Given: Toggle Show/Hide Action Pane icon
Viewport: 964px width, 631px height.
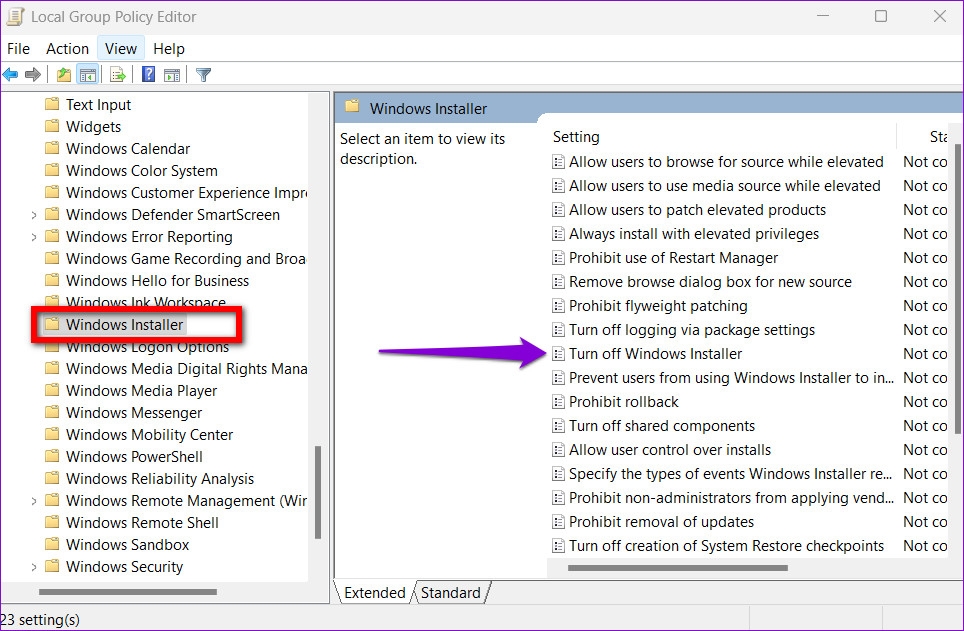Looking at the screenshot, I should pyautogui.click(x=172, y=75).
